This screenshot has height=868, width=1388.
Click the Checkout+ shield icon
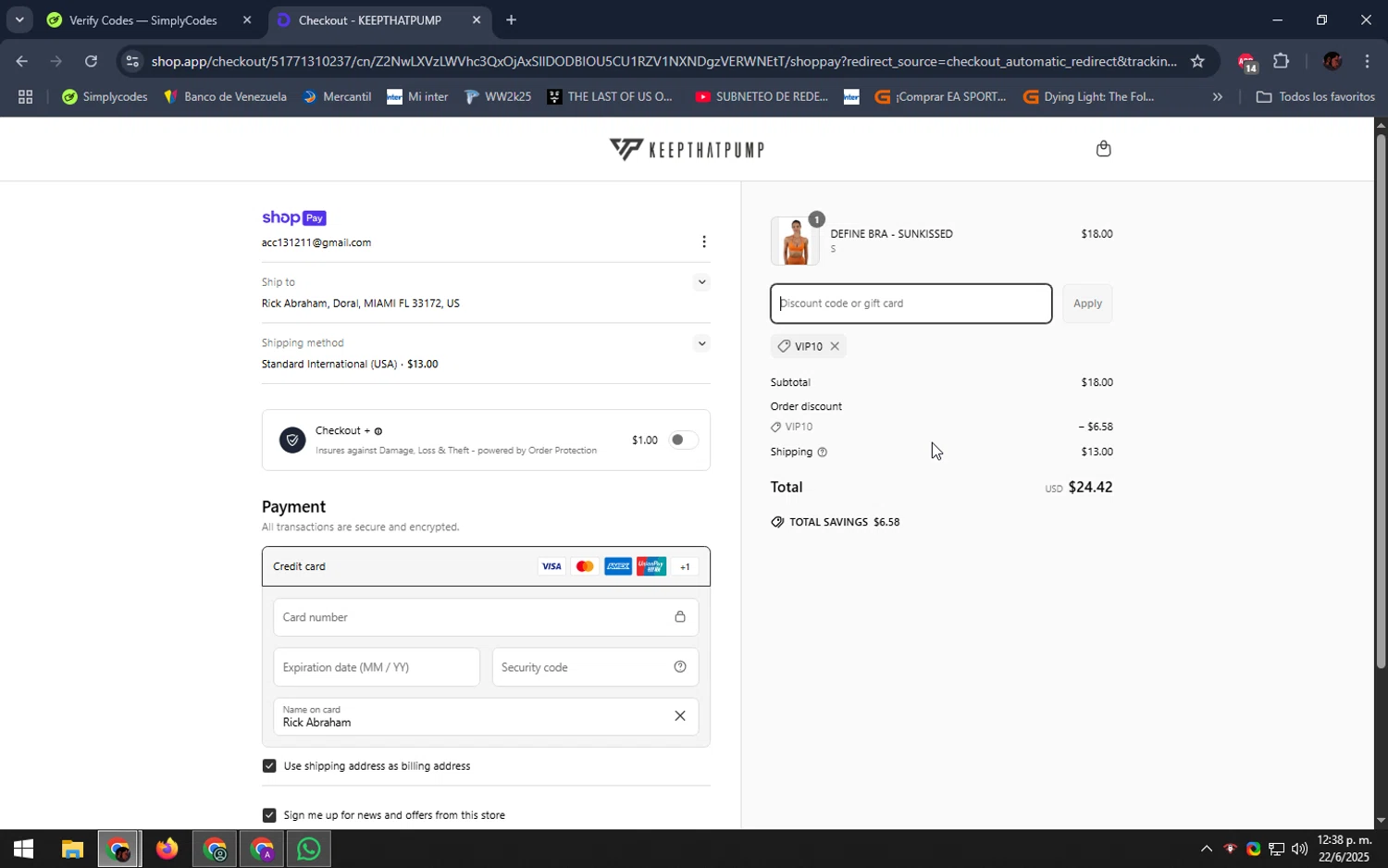(x=292, y=440)
